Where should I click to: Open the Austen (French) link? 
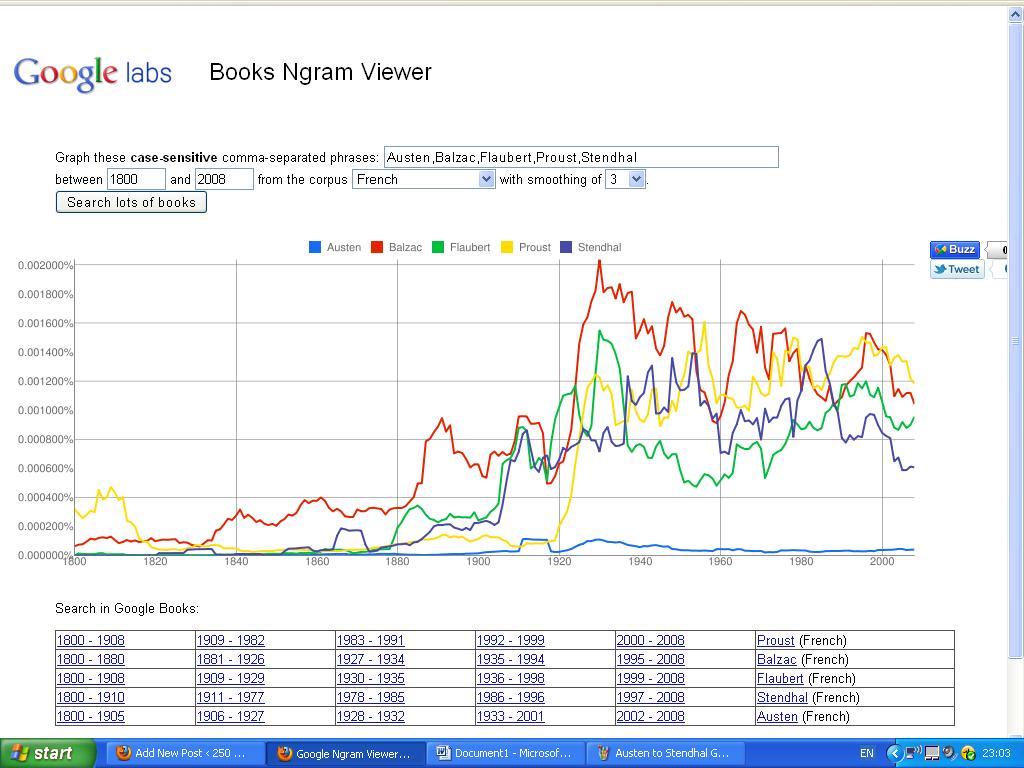tap(777, 716)
